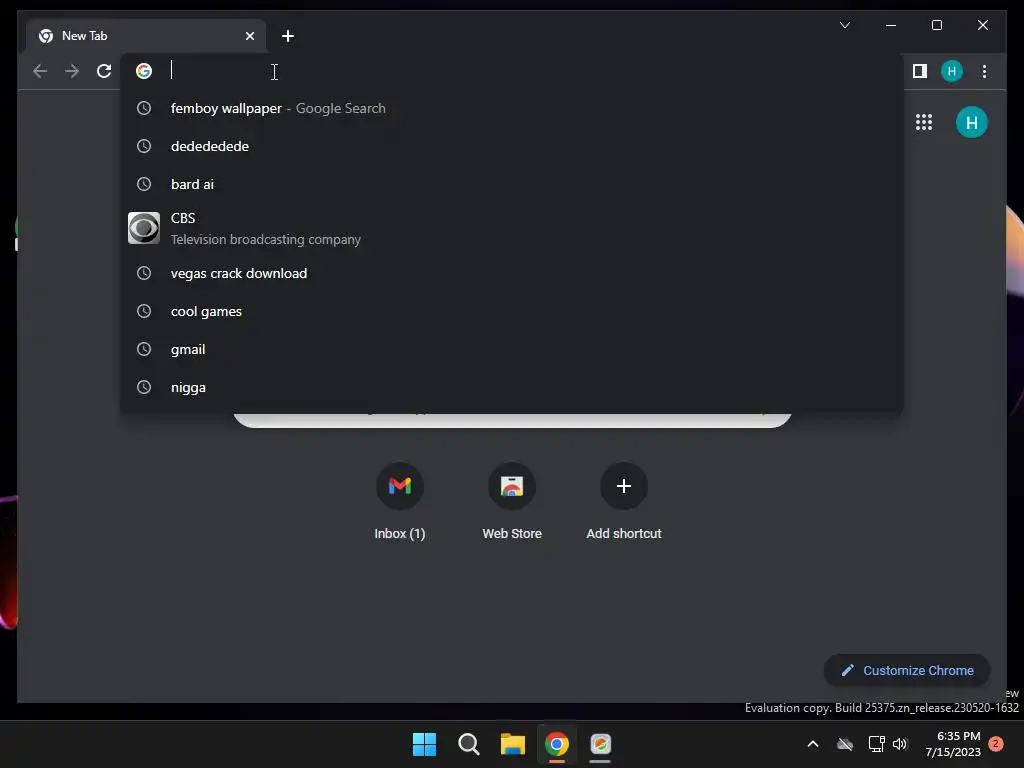Click the volume speaker tray icon

click(900, 744)
